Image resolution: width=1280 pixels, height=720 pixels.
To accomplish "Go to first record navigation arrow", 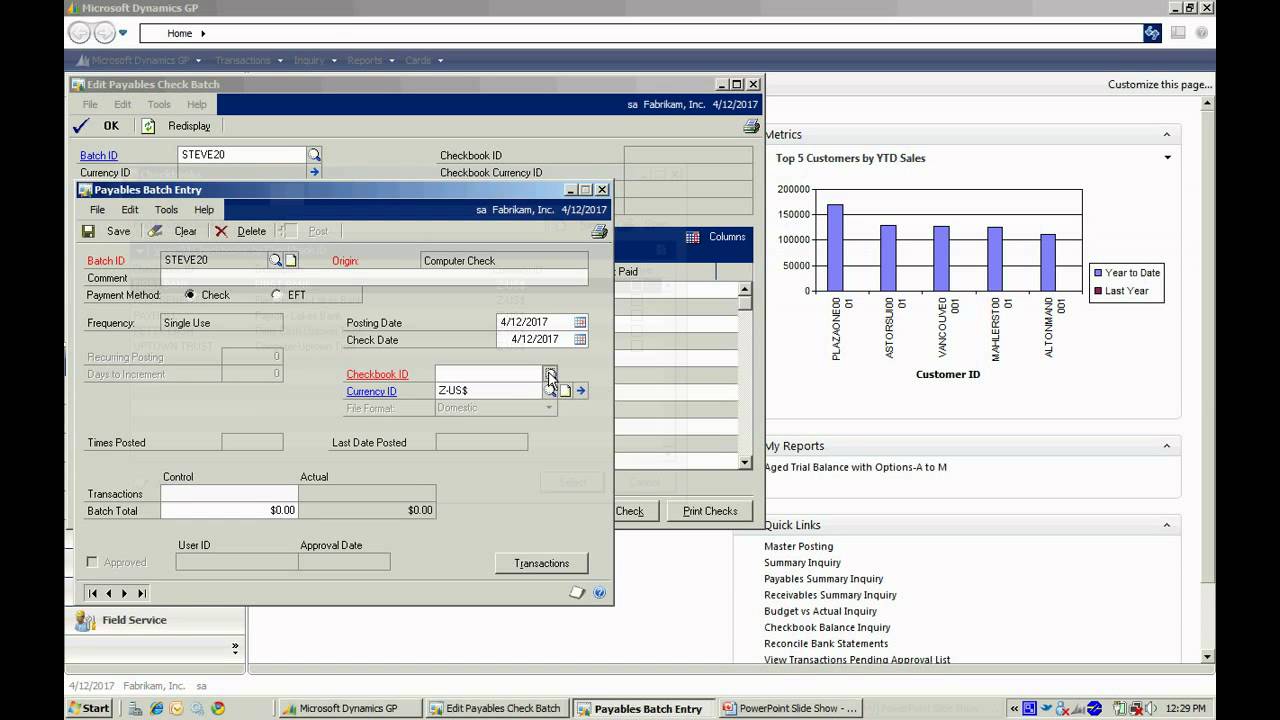I will point(93,593).
